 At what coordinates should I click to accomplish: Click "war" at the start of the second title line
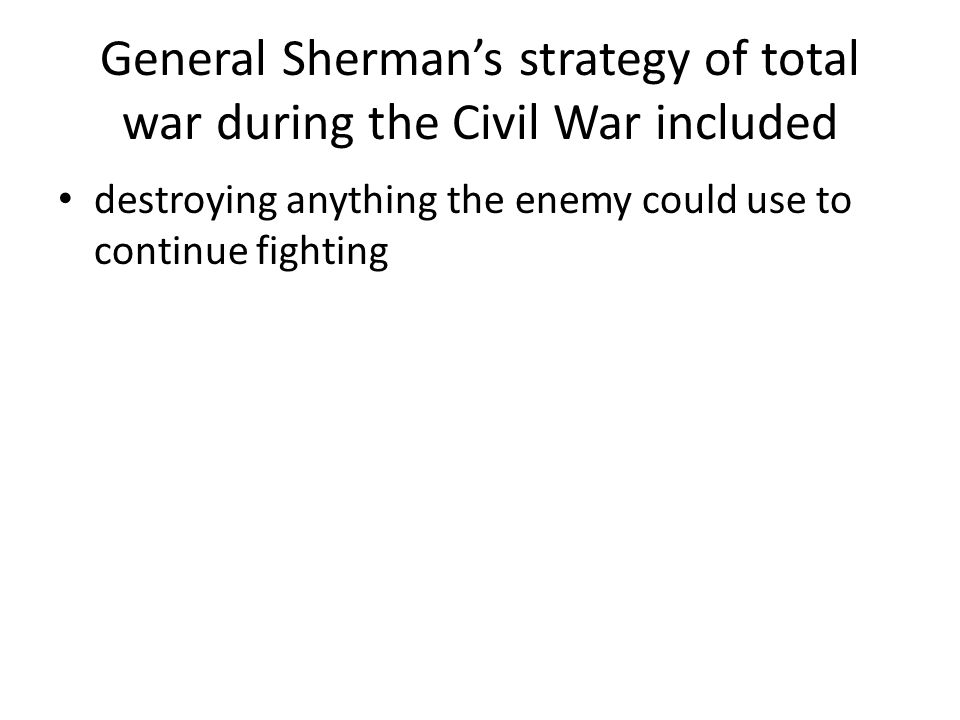point(162,123)
